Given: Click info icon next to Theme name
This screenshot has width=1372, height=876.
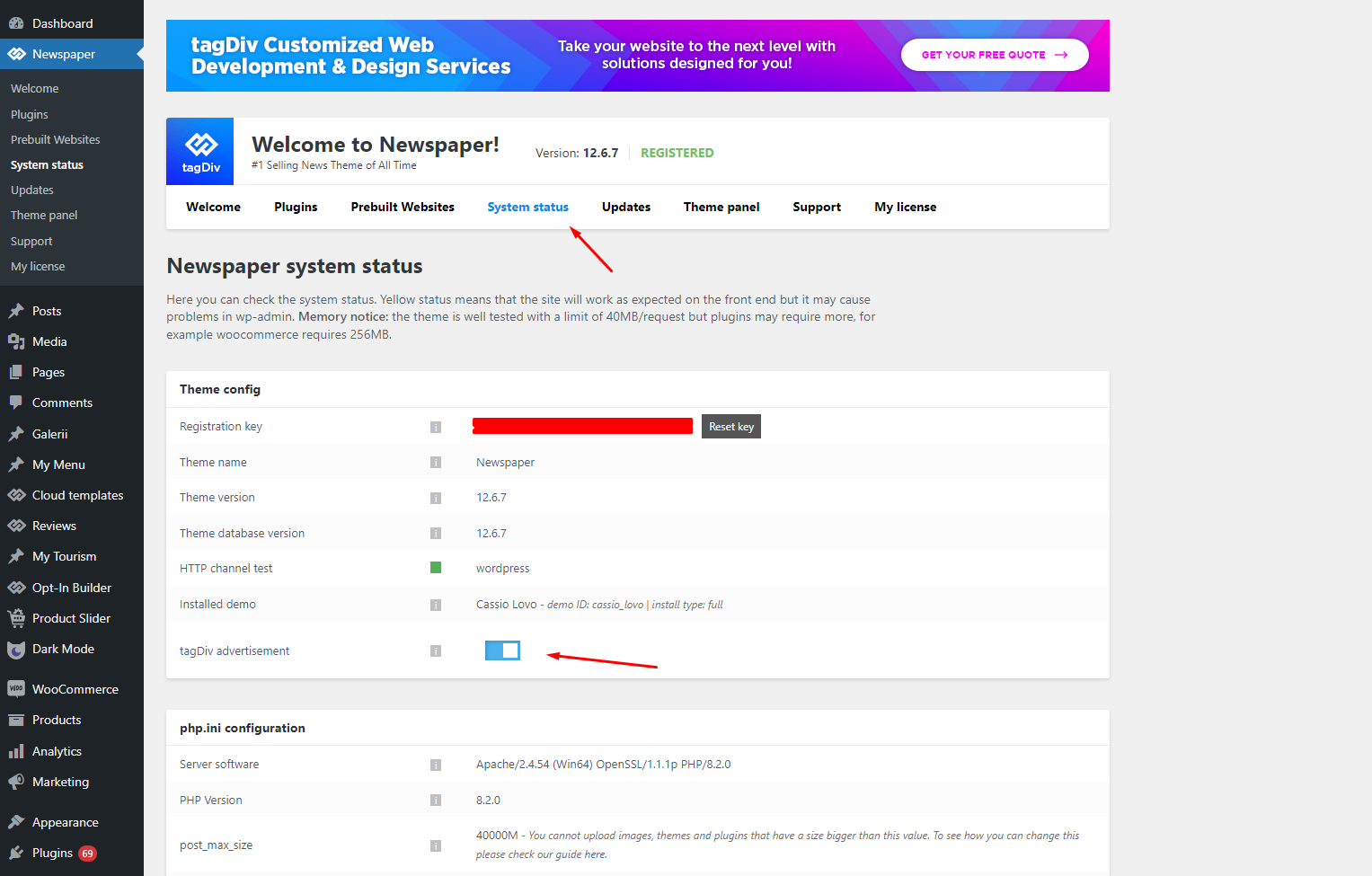Looking at the screenshot, I should (x=436, y=463).
